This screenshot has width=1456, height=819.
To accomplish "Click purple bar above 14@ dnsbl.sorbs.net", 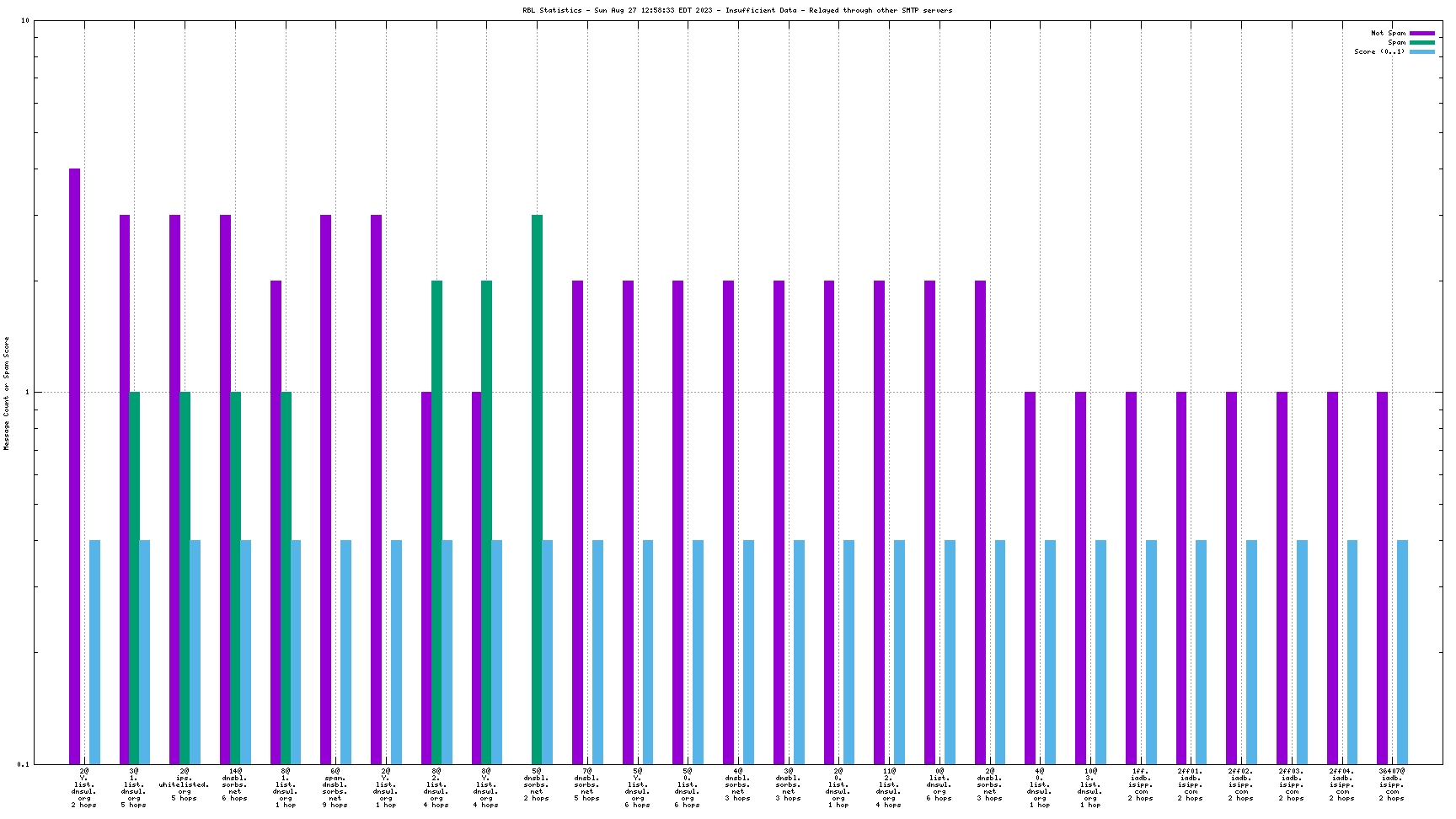I will (225, 489).
